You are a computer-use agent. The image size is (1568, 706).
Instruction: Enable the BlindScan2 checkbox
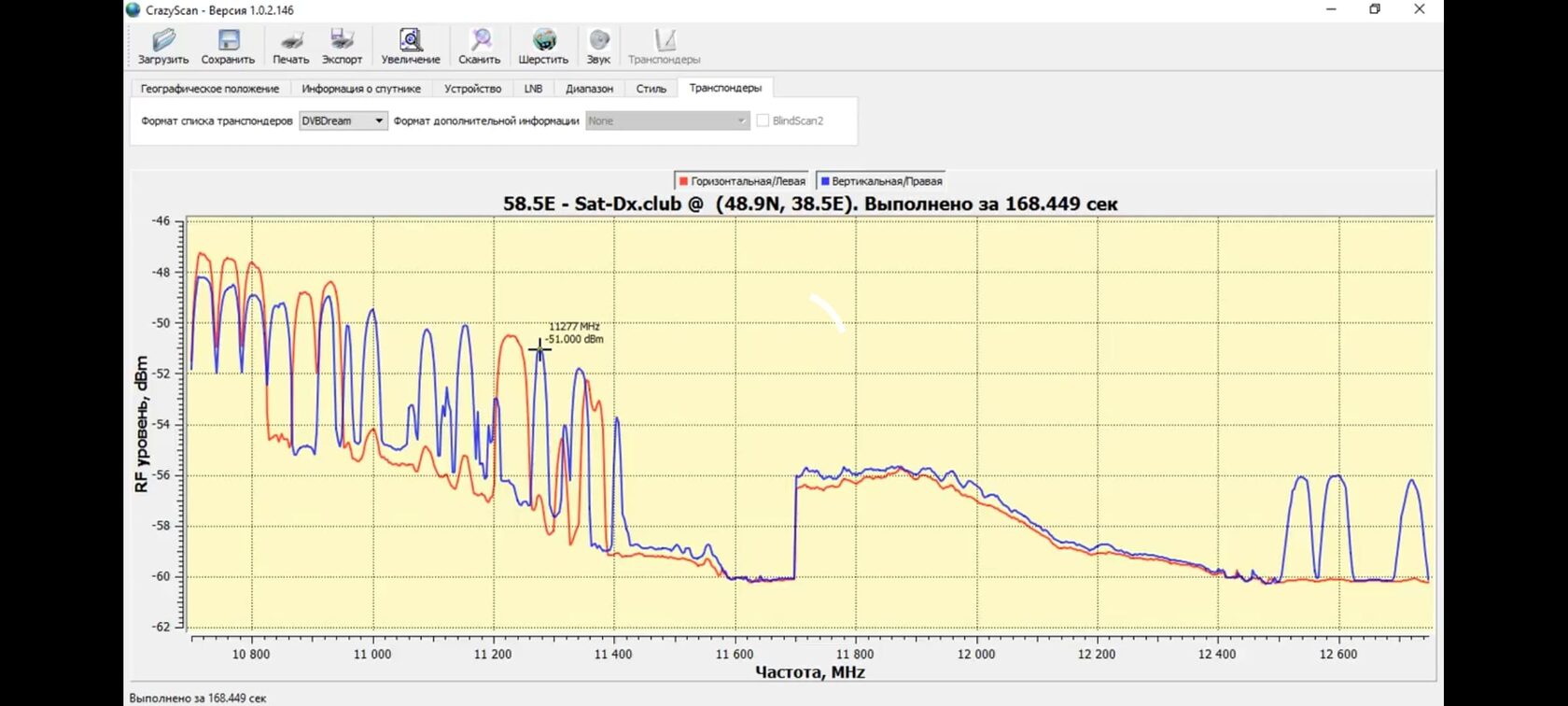pos(763,120)
